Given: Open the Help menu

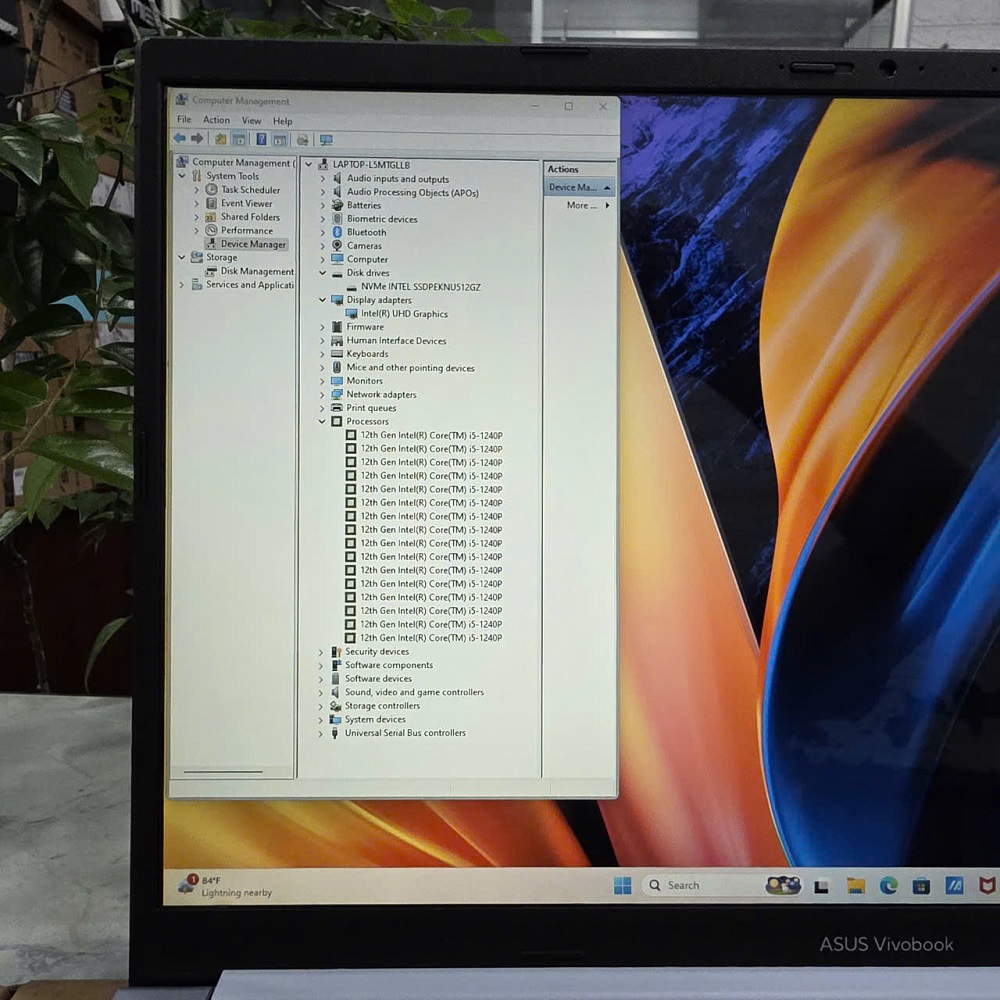Looking at the screenshot, I should (283, 121).
